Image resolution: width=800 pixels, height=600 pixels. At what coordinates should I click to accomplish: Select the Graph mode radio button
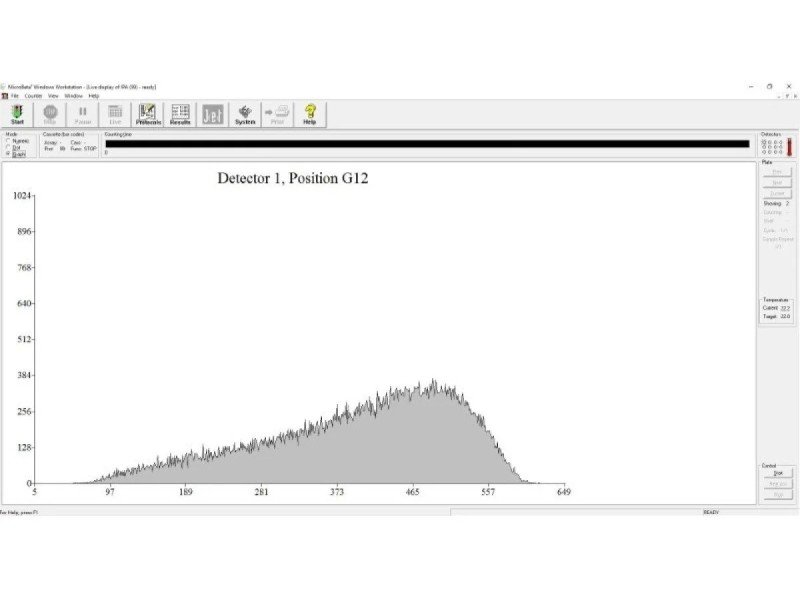click(x=8, y=154)
